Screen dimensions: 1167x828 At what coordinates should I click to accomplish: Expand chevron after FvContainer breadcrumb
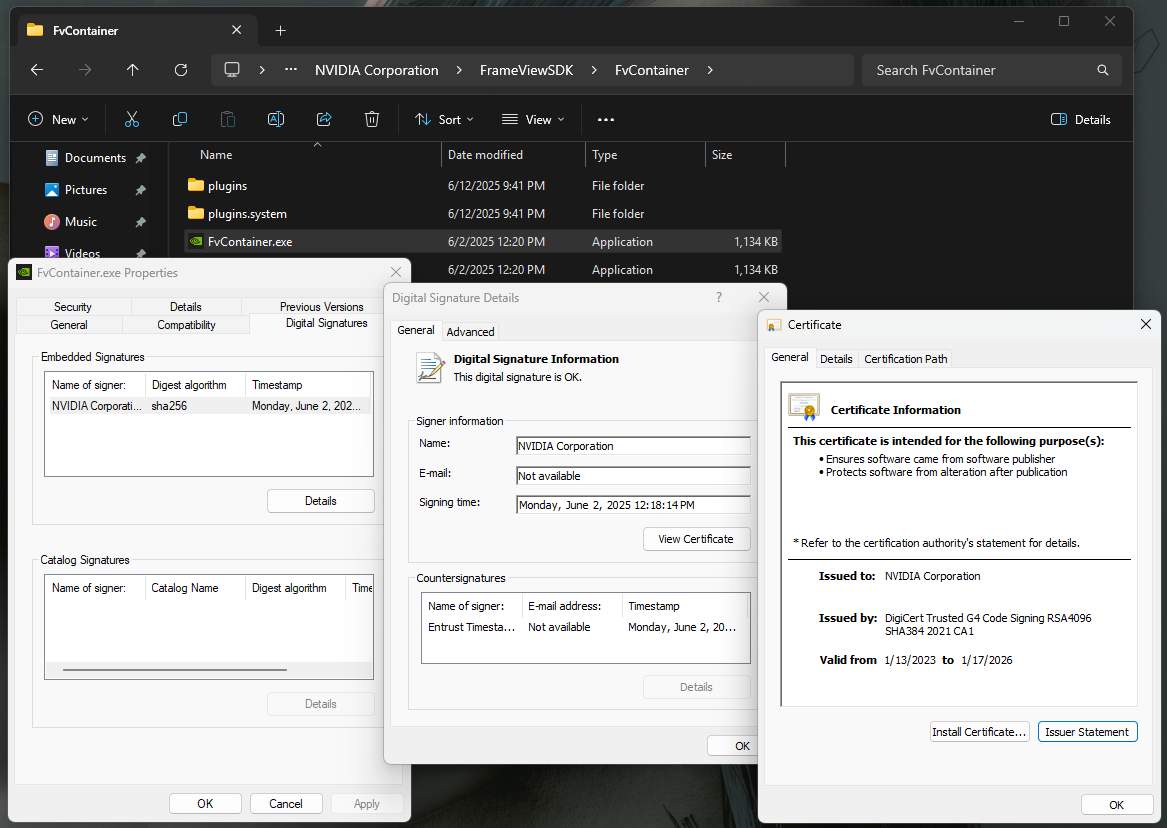[x=710, y=70]
